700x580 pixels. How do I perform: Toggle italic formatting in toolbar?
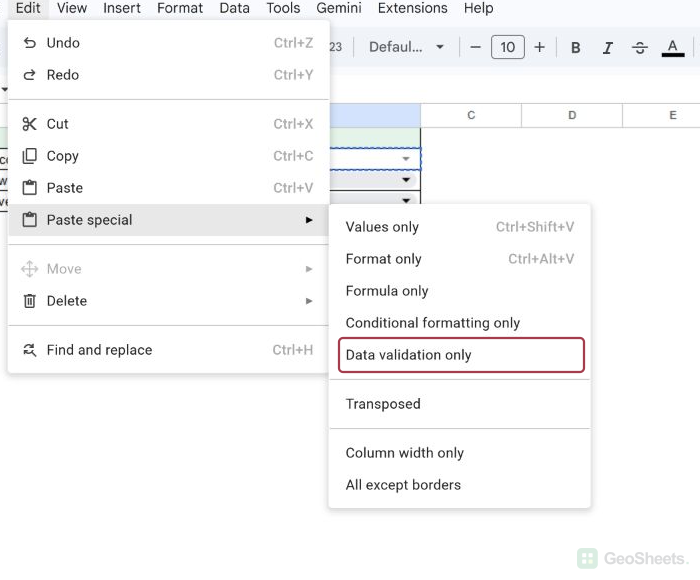pos(608,47)
